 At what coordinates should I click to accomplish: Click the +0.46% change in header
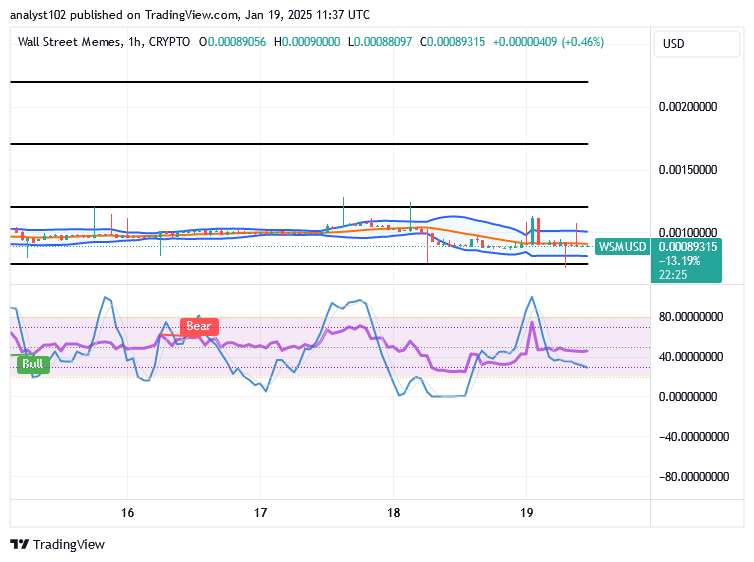tap(582, 42)
